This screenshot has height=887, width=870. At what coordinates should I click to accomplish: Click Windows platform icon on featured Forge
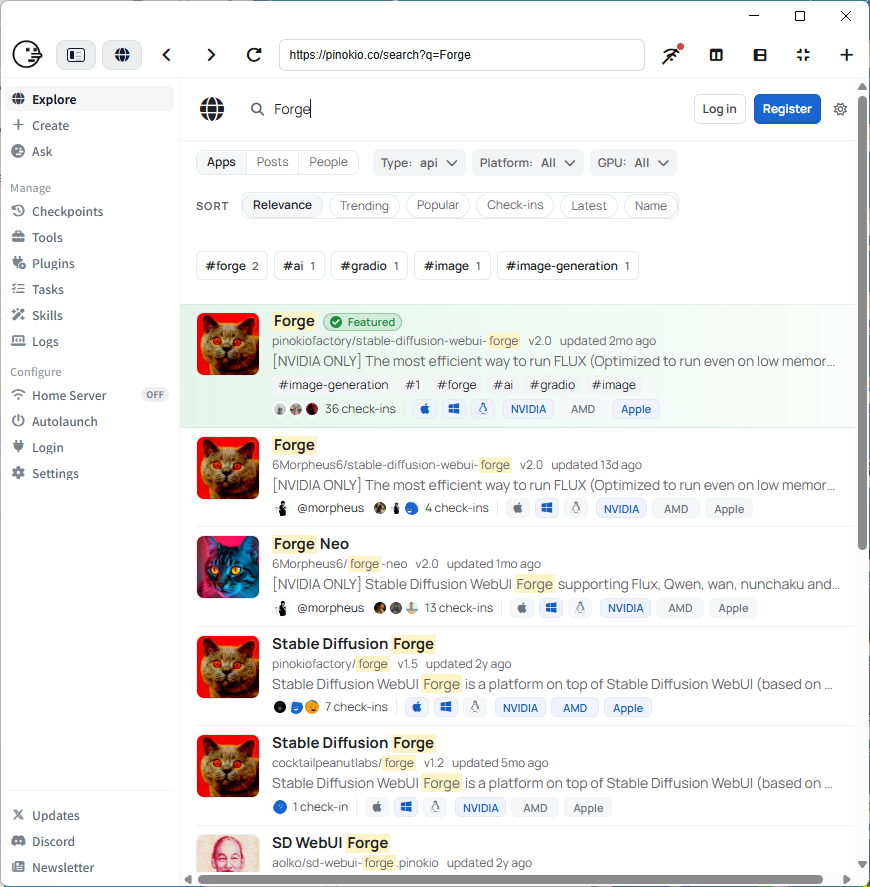click(454, 409)
